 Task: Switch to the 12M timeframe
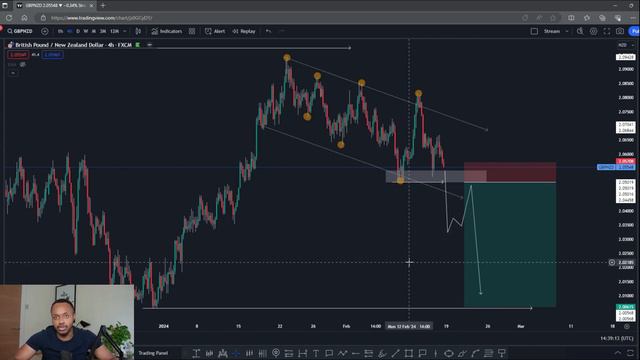click(x=114, y=31)
